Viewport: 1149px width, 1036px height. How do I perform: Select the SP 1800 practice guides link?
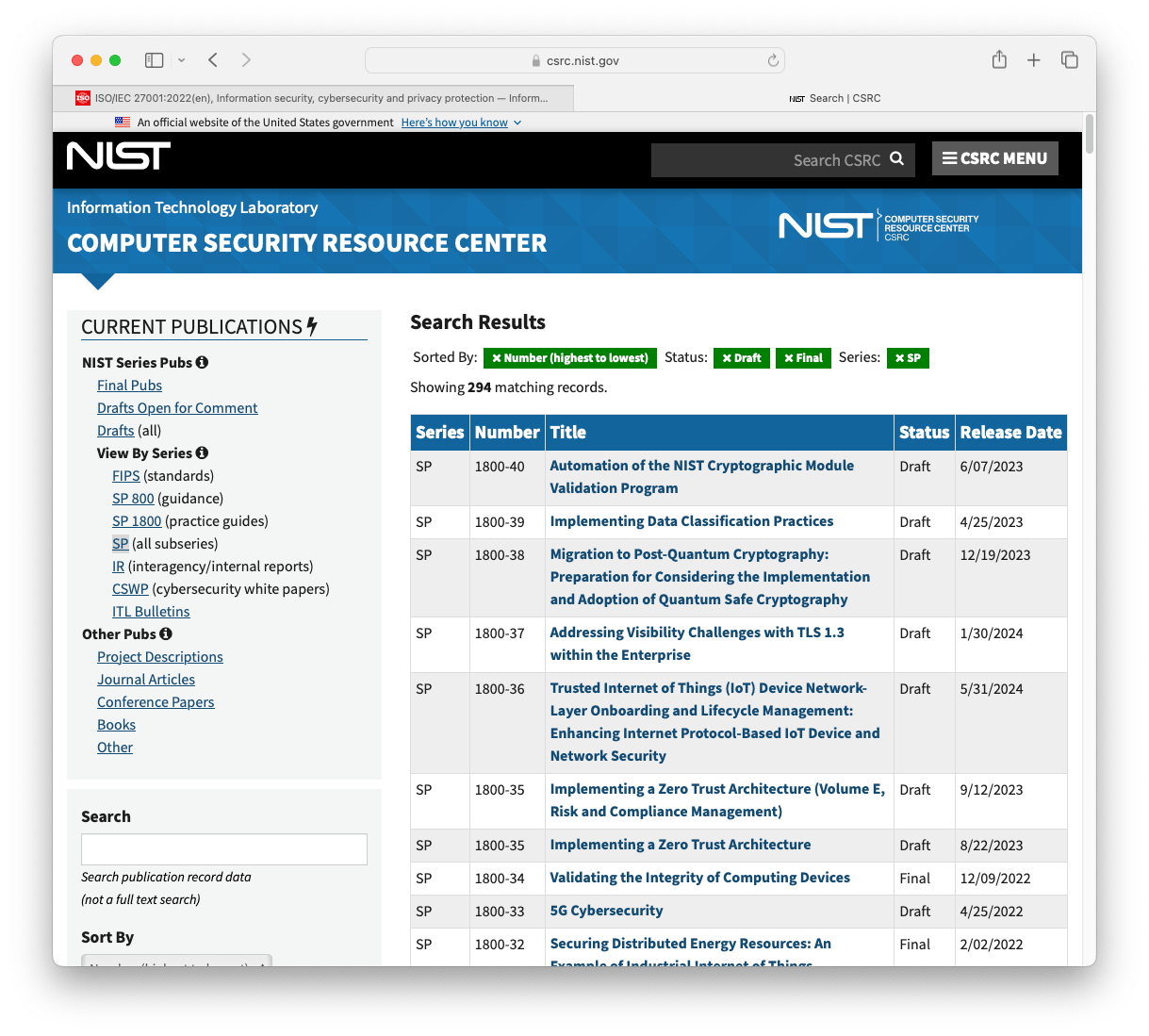[137, 521]
